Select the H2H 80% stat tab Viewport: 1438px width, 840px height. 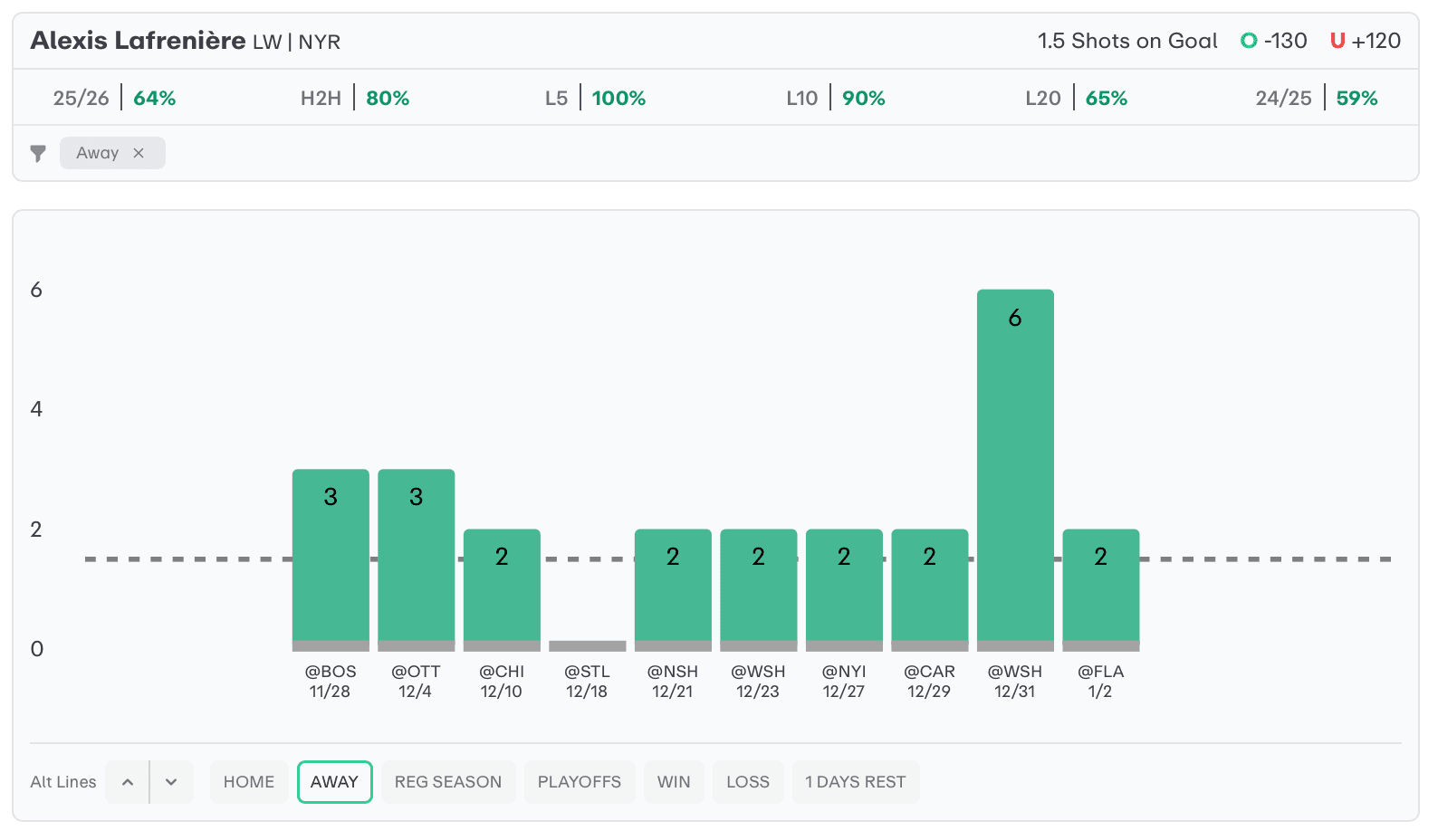pos(355,98)
